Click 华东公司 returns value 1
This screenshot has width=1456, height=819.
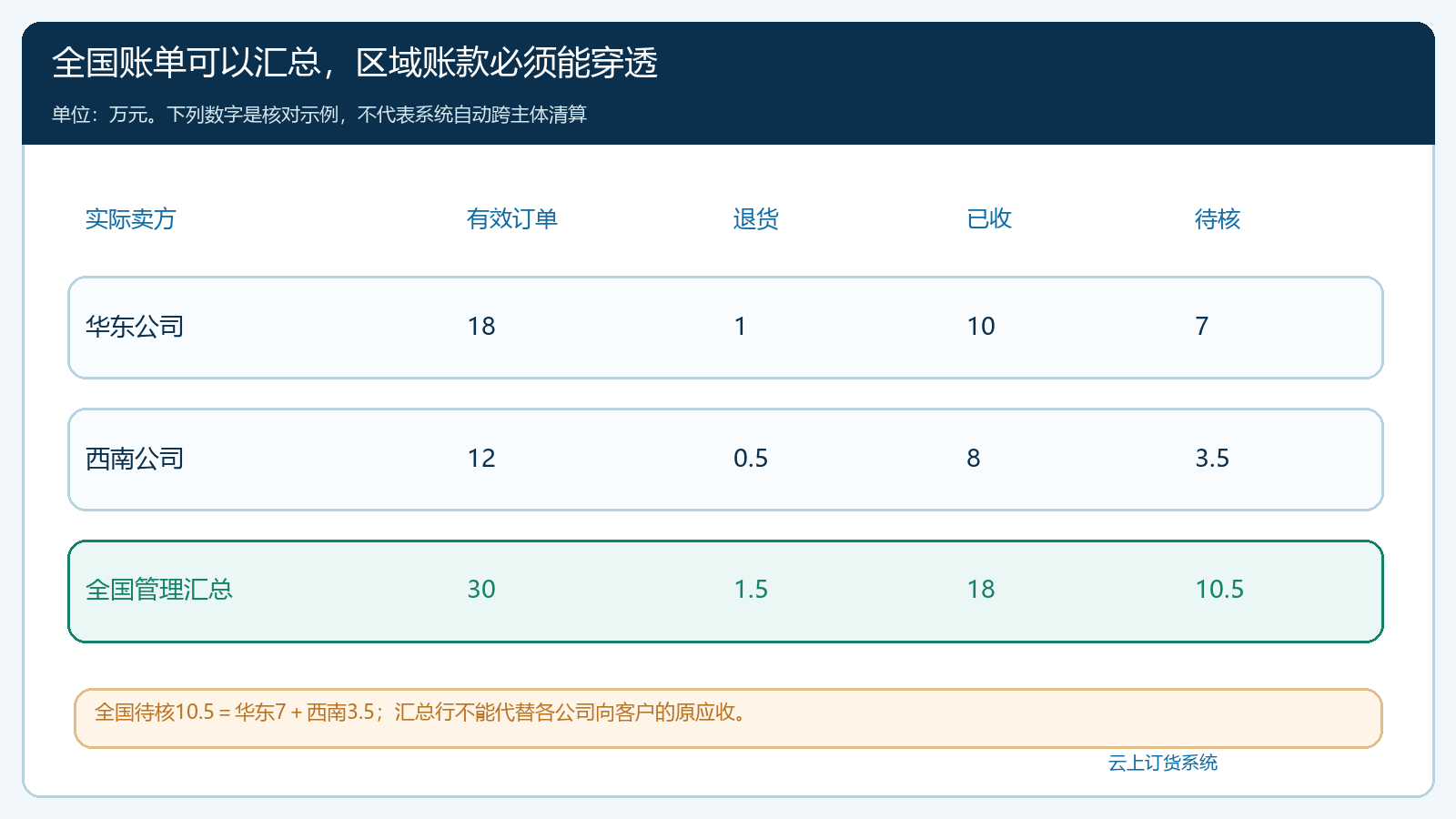(741, 327)
